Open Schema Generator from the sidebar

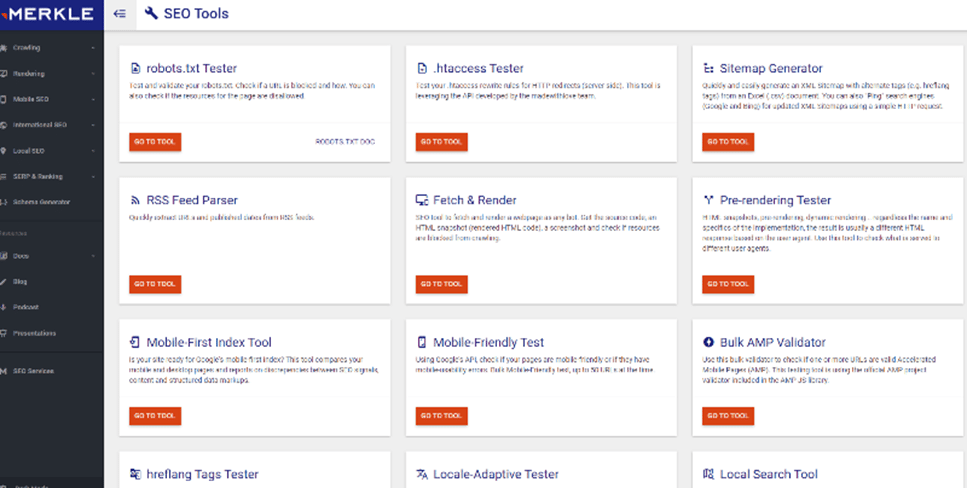[40, 202]
